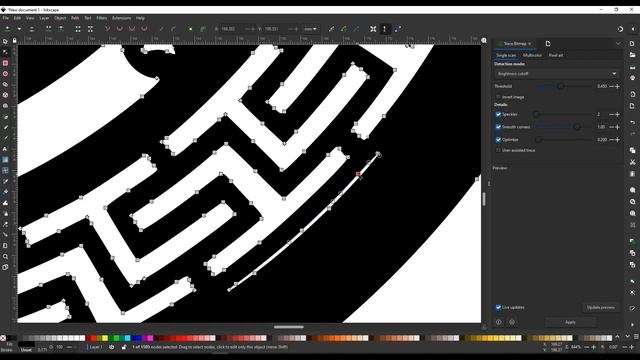Switch to the Pixel art tab
640x360 pixels.
tap(556, 55)
